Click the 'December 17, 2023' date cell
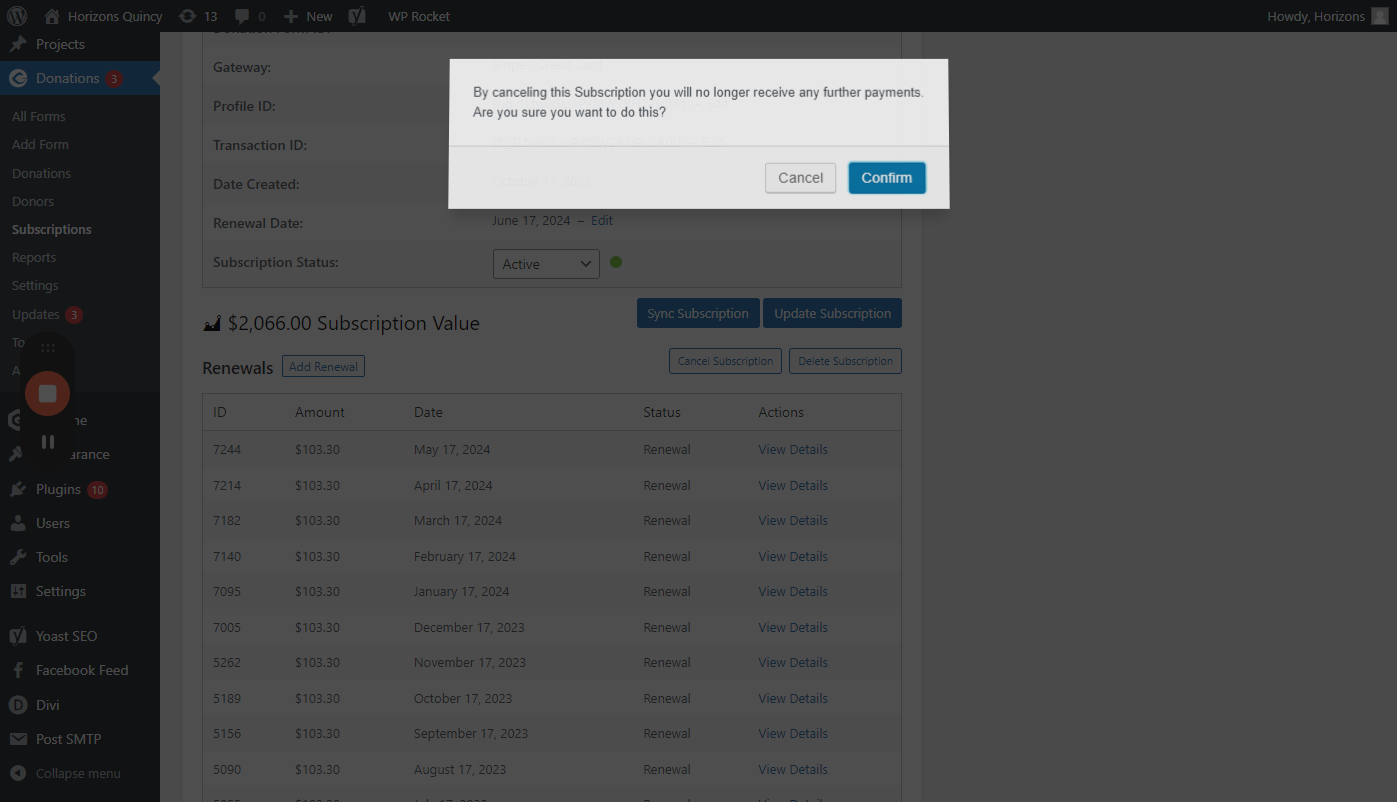Viewport: 1397px width, 802px height. 469,627
